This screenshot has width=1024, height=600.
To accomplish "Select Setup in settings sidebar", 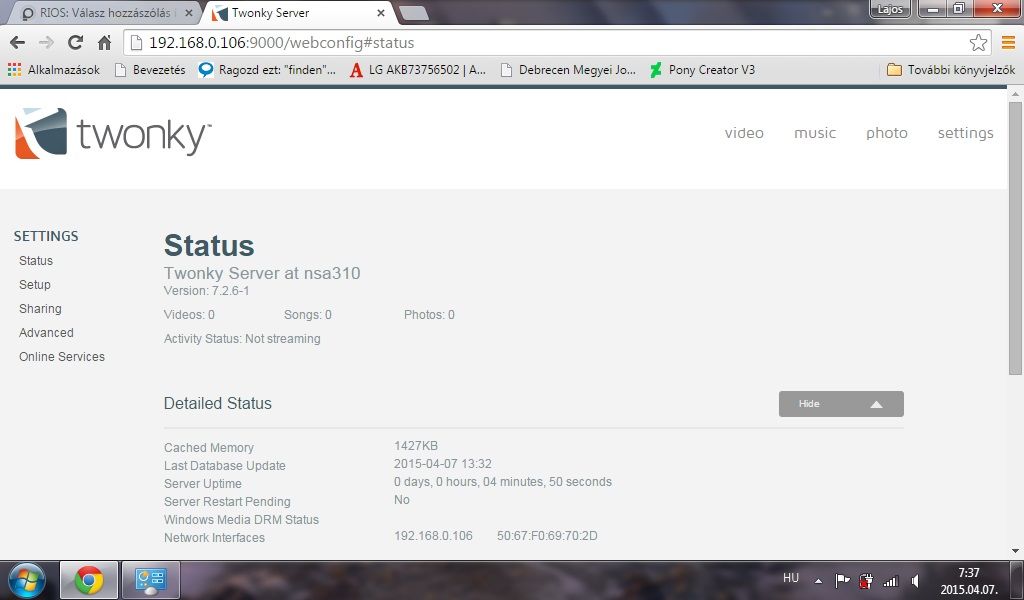I will pyautogui.click(x=35, y=285).
